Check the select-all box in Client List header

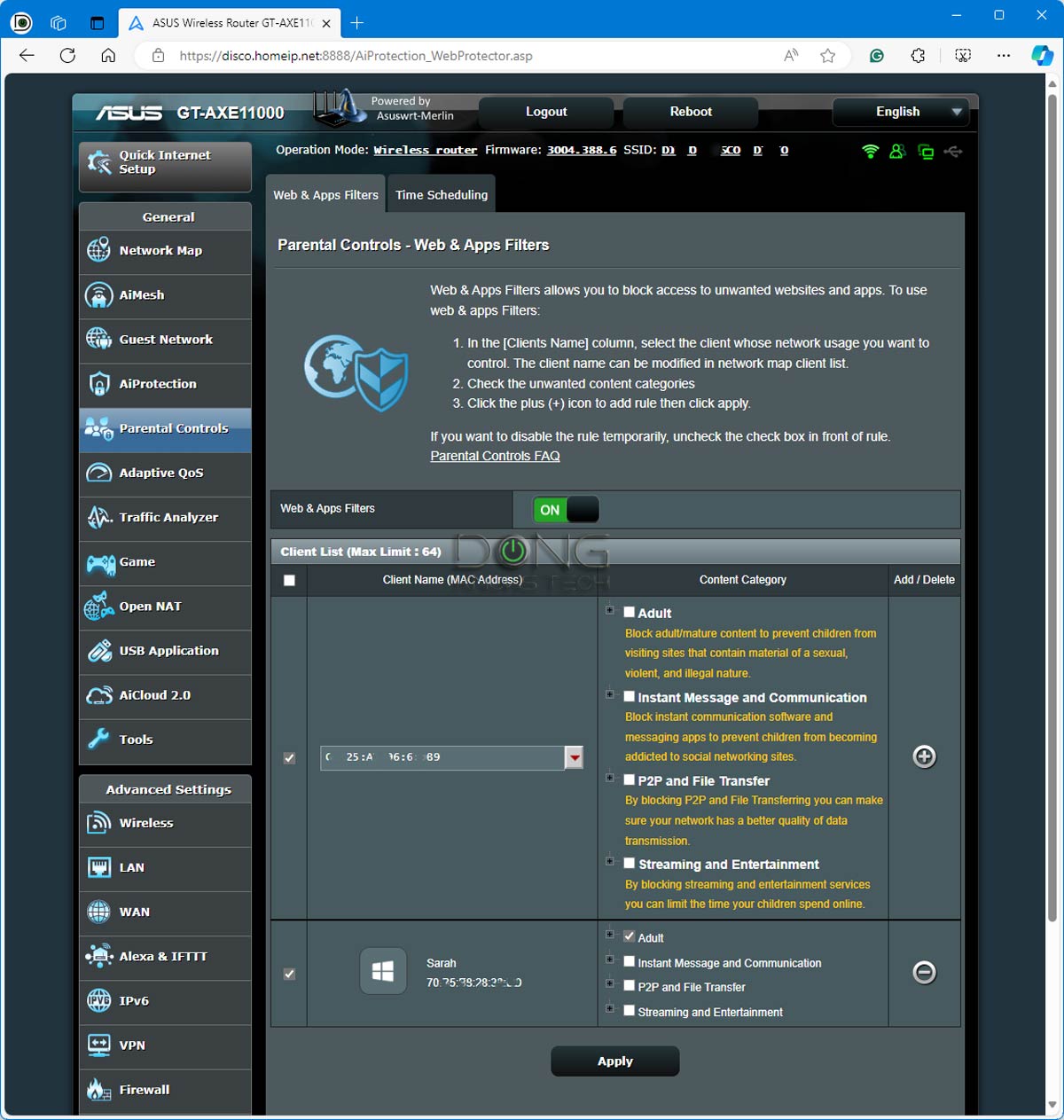tap(289, 580)
